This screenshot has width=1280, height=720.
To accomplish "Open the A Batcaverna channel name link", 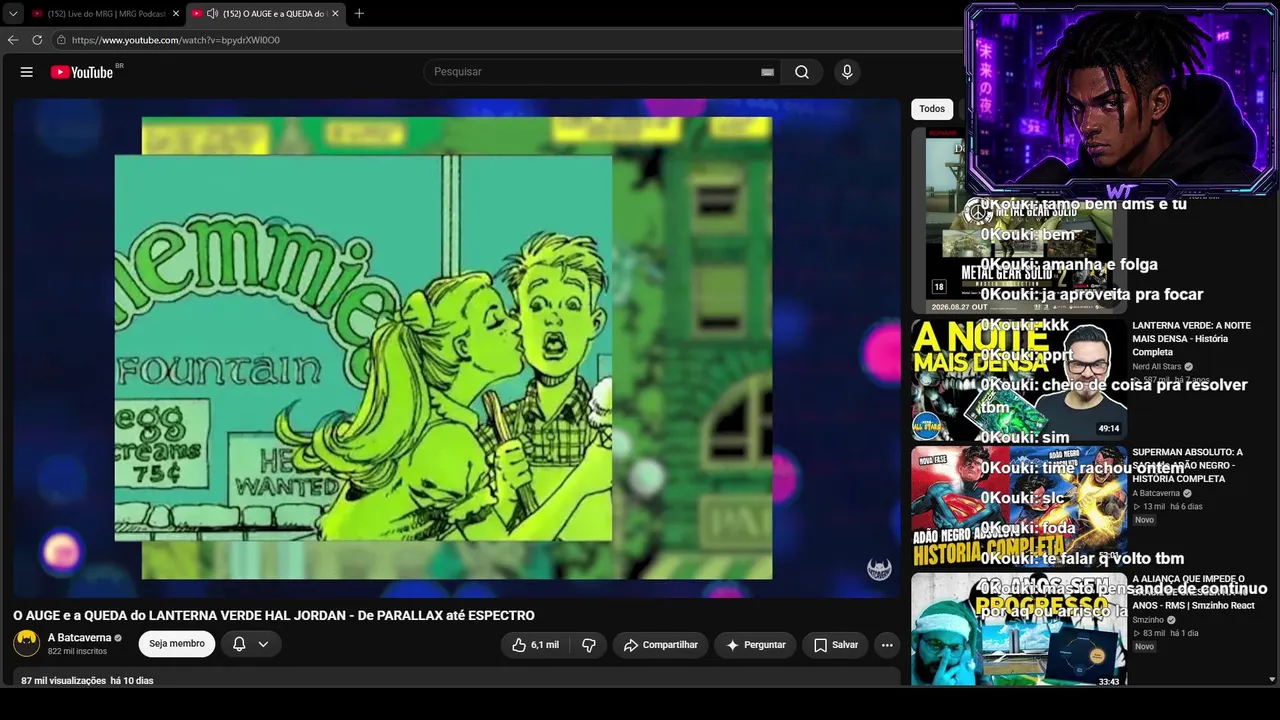I will 79,638.
